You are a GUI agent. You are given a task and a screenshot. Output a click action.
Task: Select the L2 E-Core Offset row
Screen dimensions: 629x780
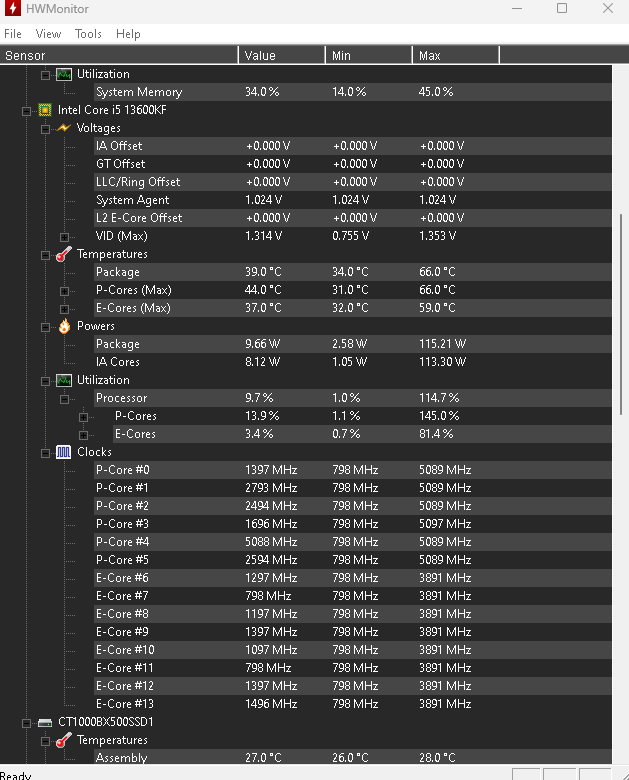353,218
